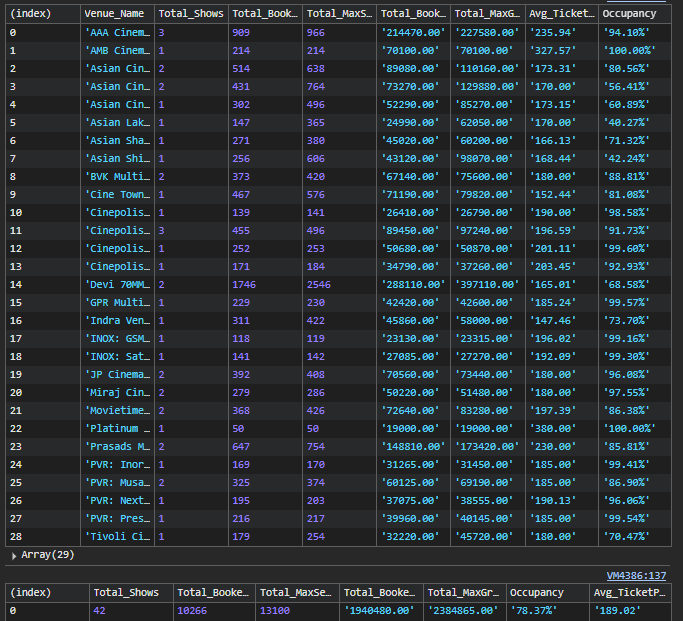Click the summary '78.37%' occupancy value

pyautogui.click(x=534, y=611)
